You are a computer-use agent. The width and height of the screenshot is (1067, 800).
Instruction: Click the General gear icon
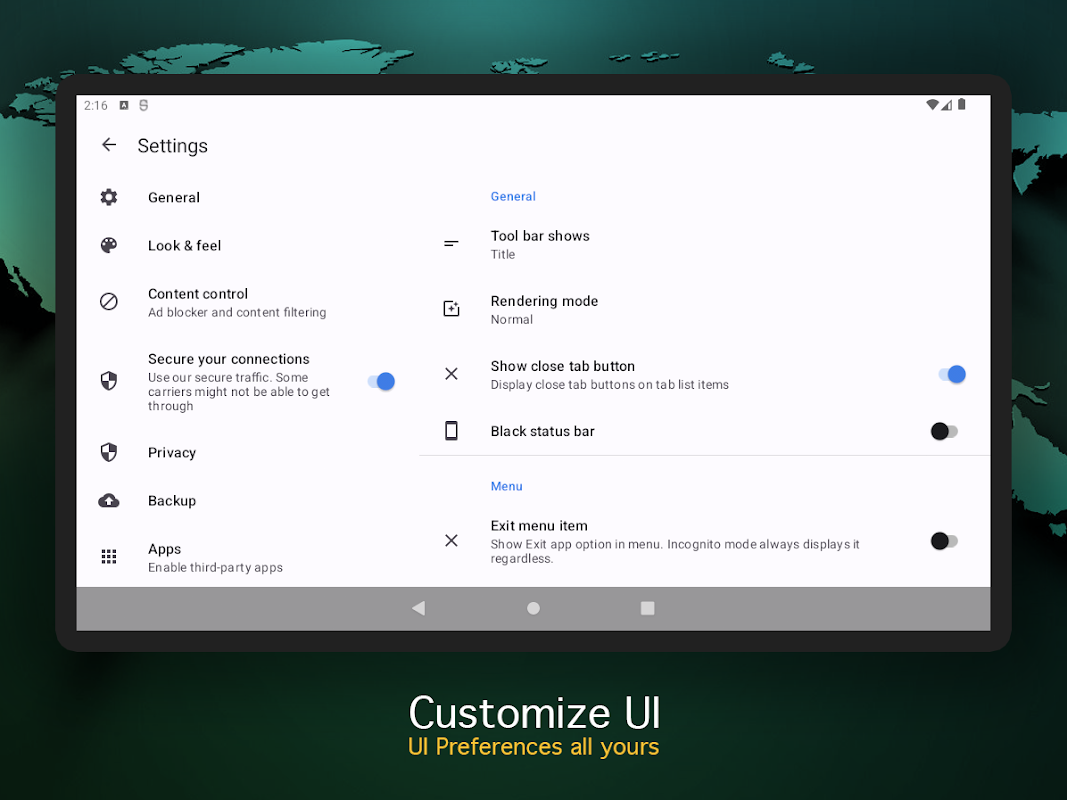coord(109,197)
